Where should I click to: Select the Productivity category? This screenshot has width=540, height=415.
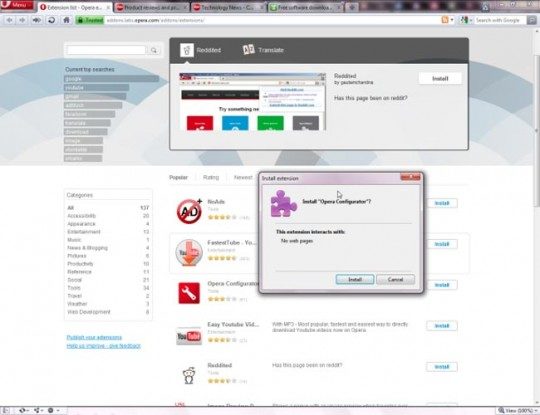[x=80, y=264]
